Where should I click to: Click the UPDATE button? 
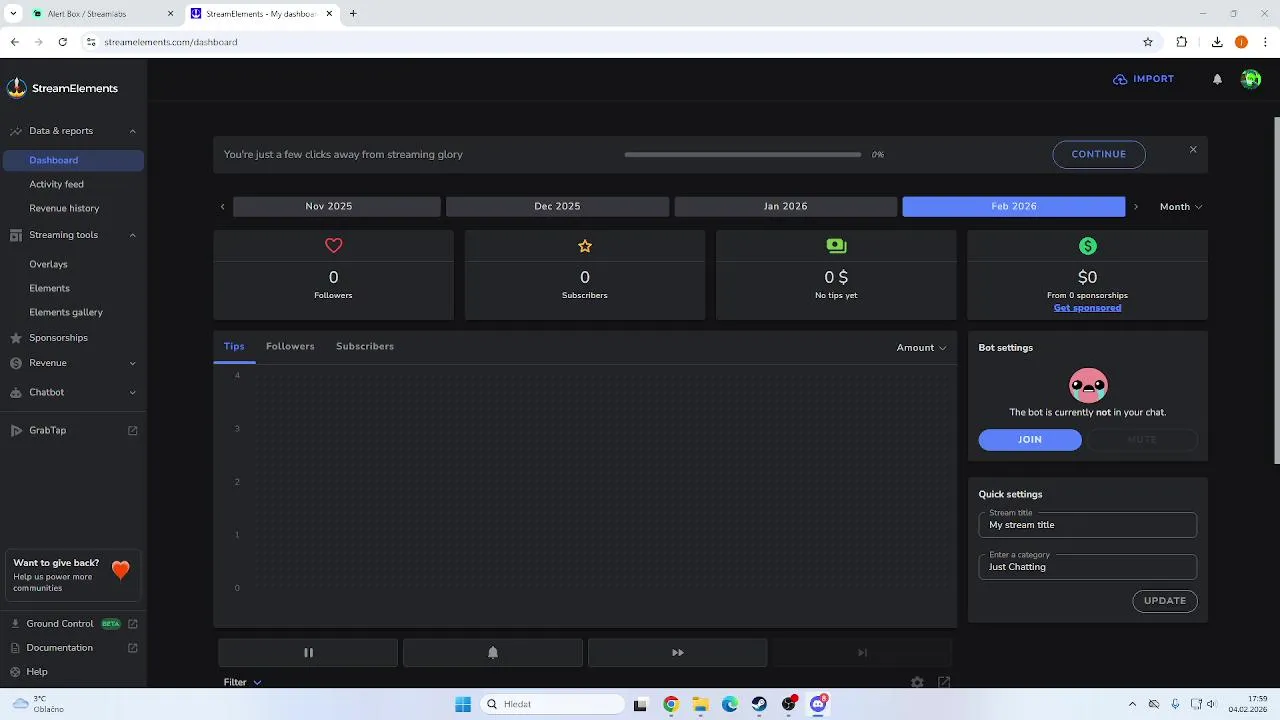pyautogui.click(x=1165, y=601)
